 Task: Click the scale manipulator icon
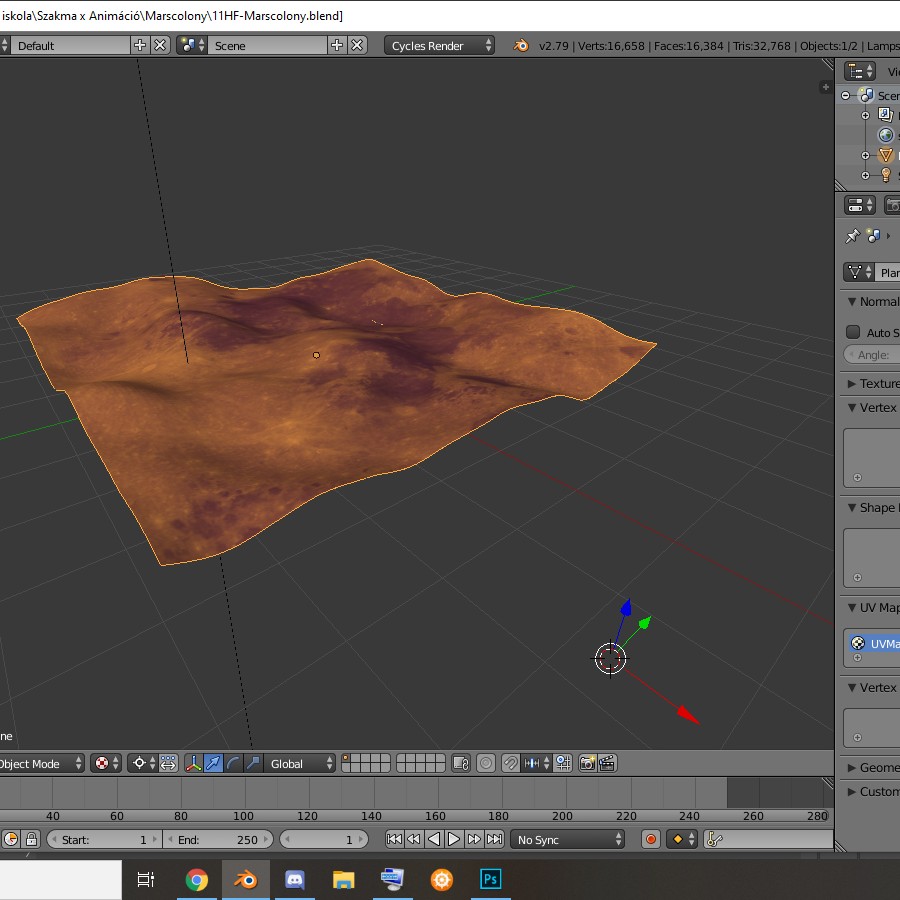253,764
